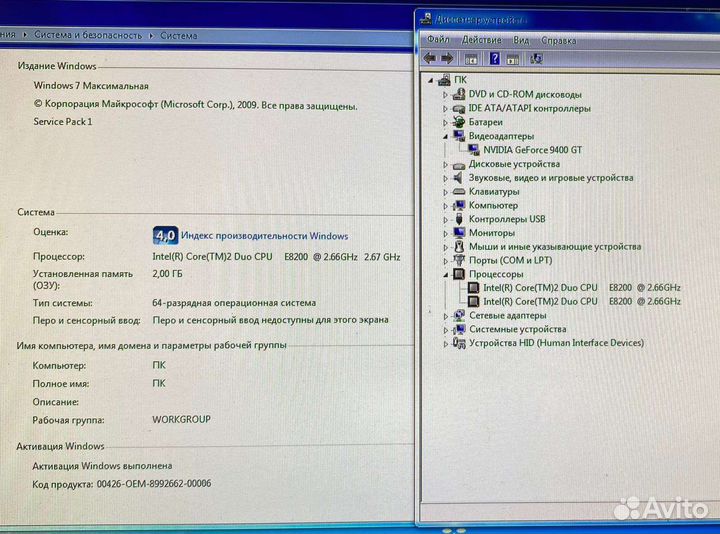The image size is (720, 534).
Task: Expand the Контроллеры USB node
Action: [445, 219]
